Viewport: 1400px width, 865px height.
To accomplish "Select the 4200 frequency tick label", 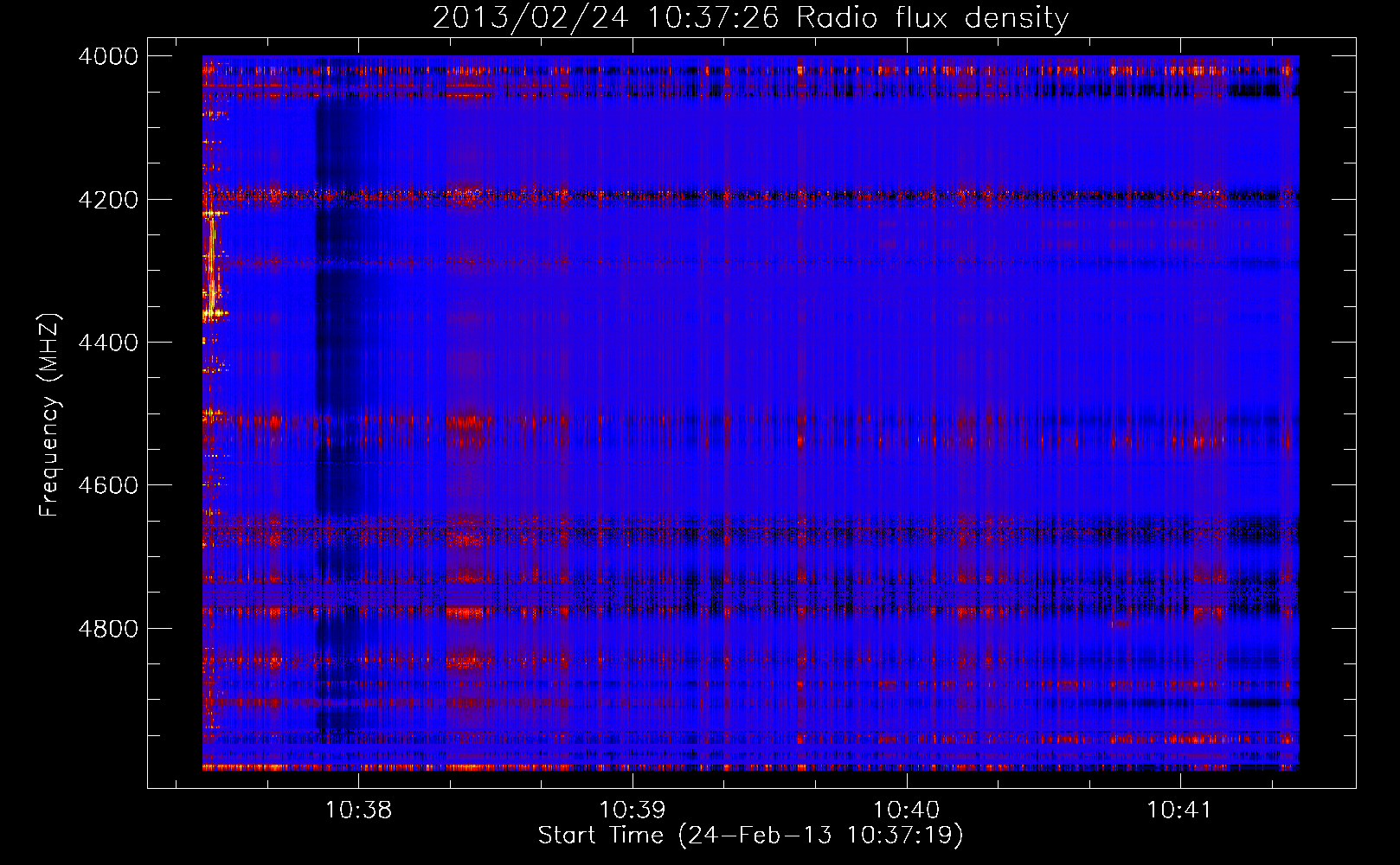I will (108, 200).
